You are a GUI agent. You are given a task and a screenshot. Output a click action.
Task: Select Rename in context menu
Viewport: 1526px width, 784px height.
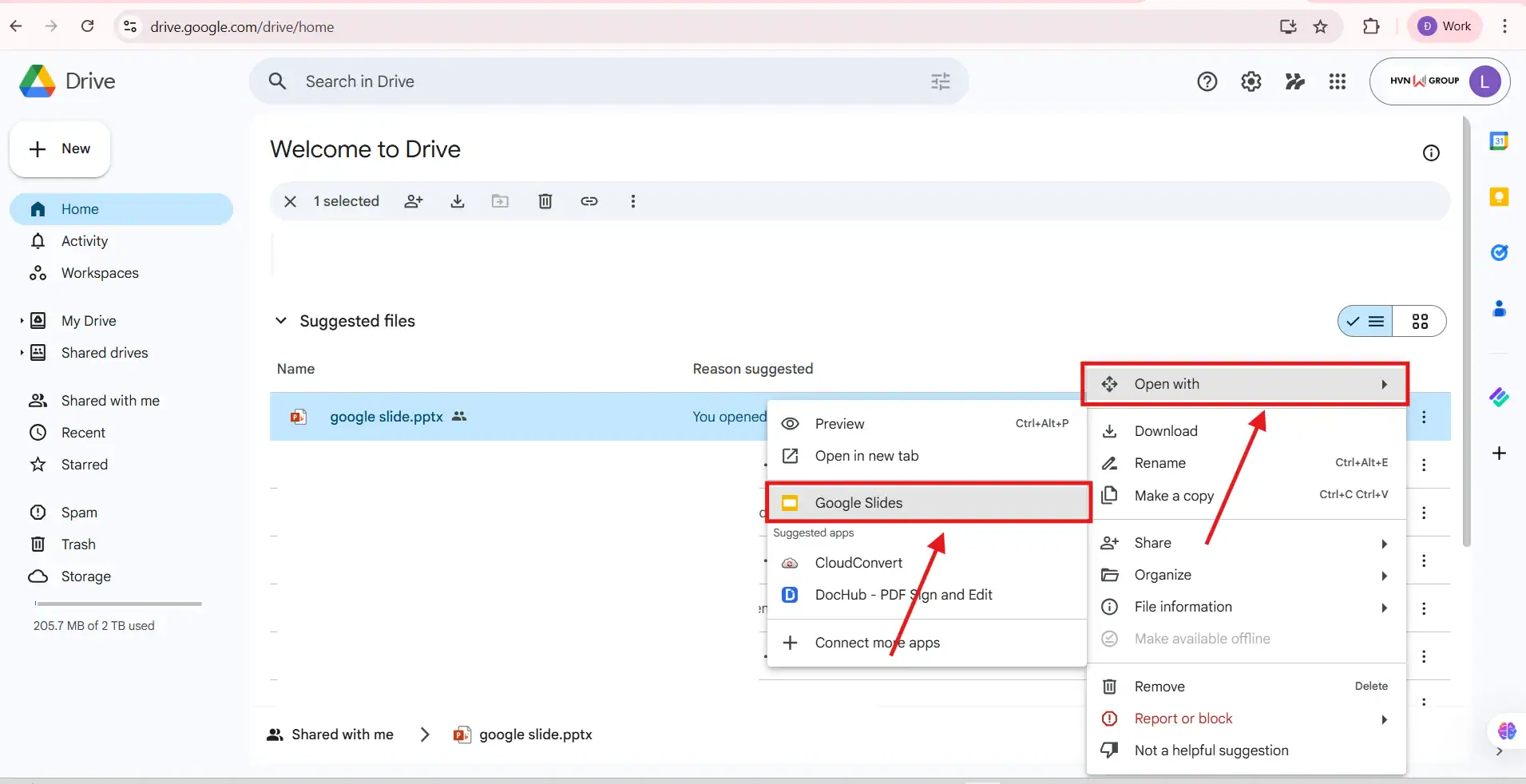coord(1246,463)
